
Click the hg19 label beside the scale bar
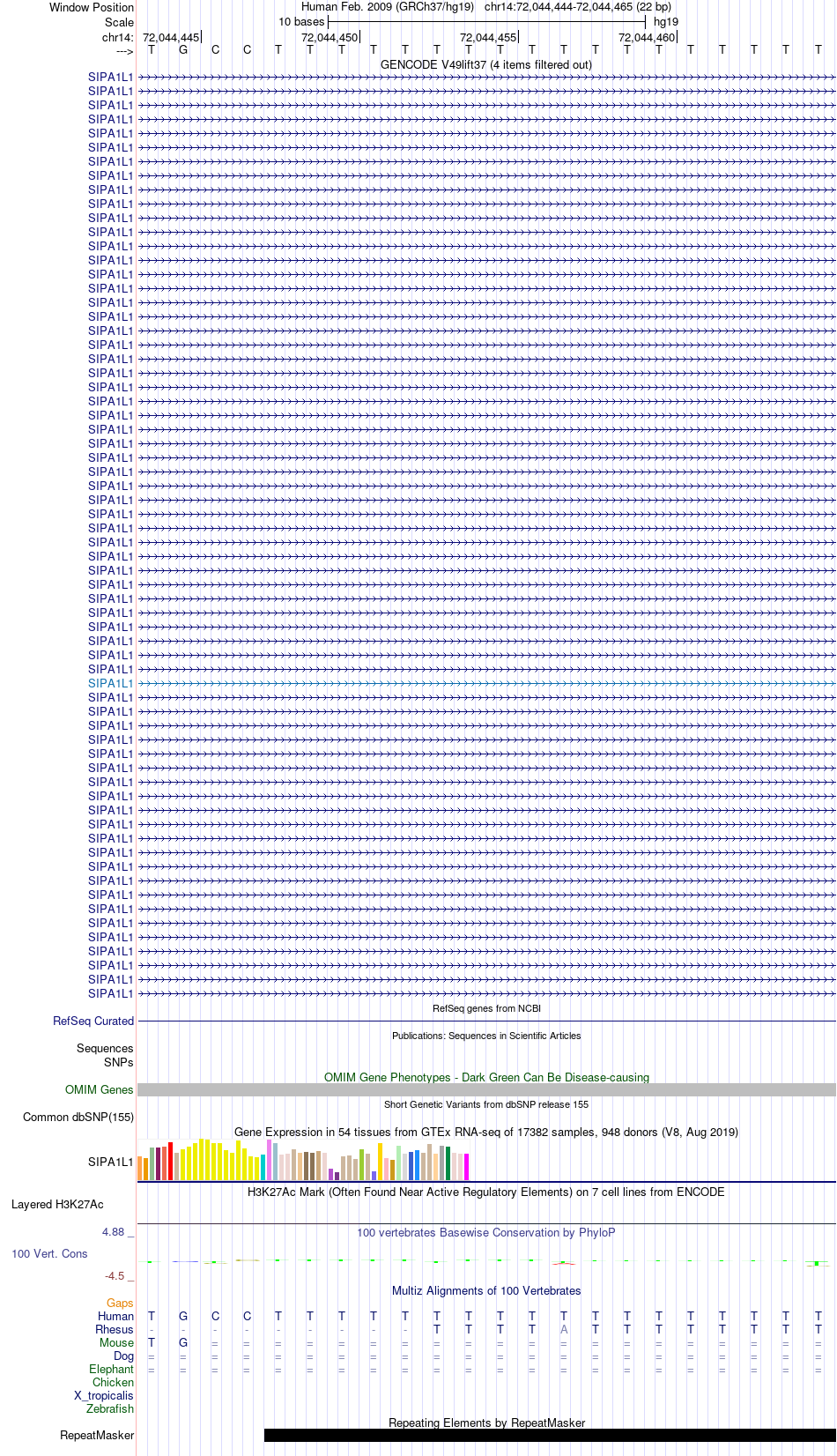[x=666, y=21]
